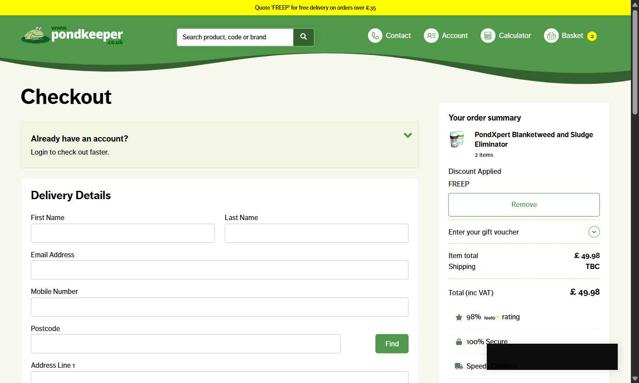The height and width of the screenshot is (383, 639).
Task: Click the 'Login to check out faster.' text
Action: (70, 152)
